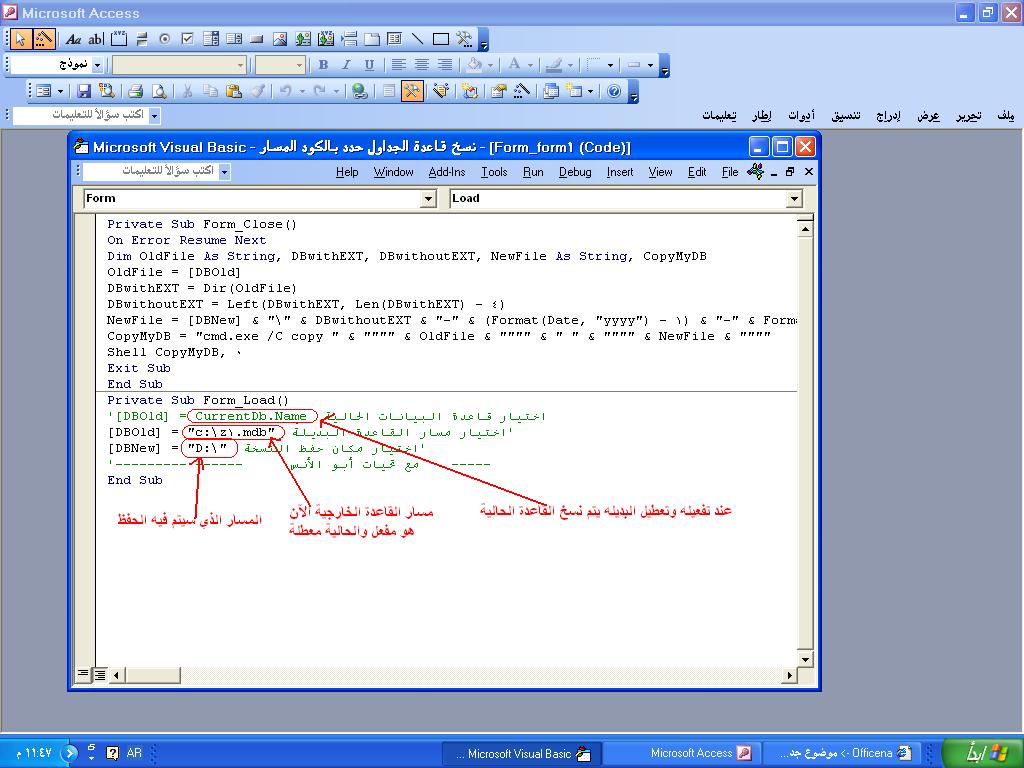The width and height of the screenshot is (1024, 768).
Task: Open the أدوات (Tools) menu in Access
Action: (801, 116)
